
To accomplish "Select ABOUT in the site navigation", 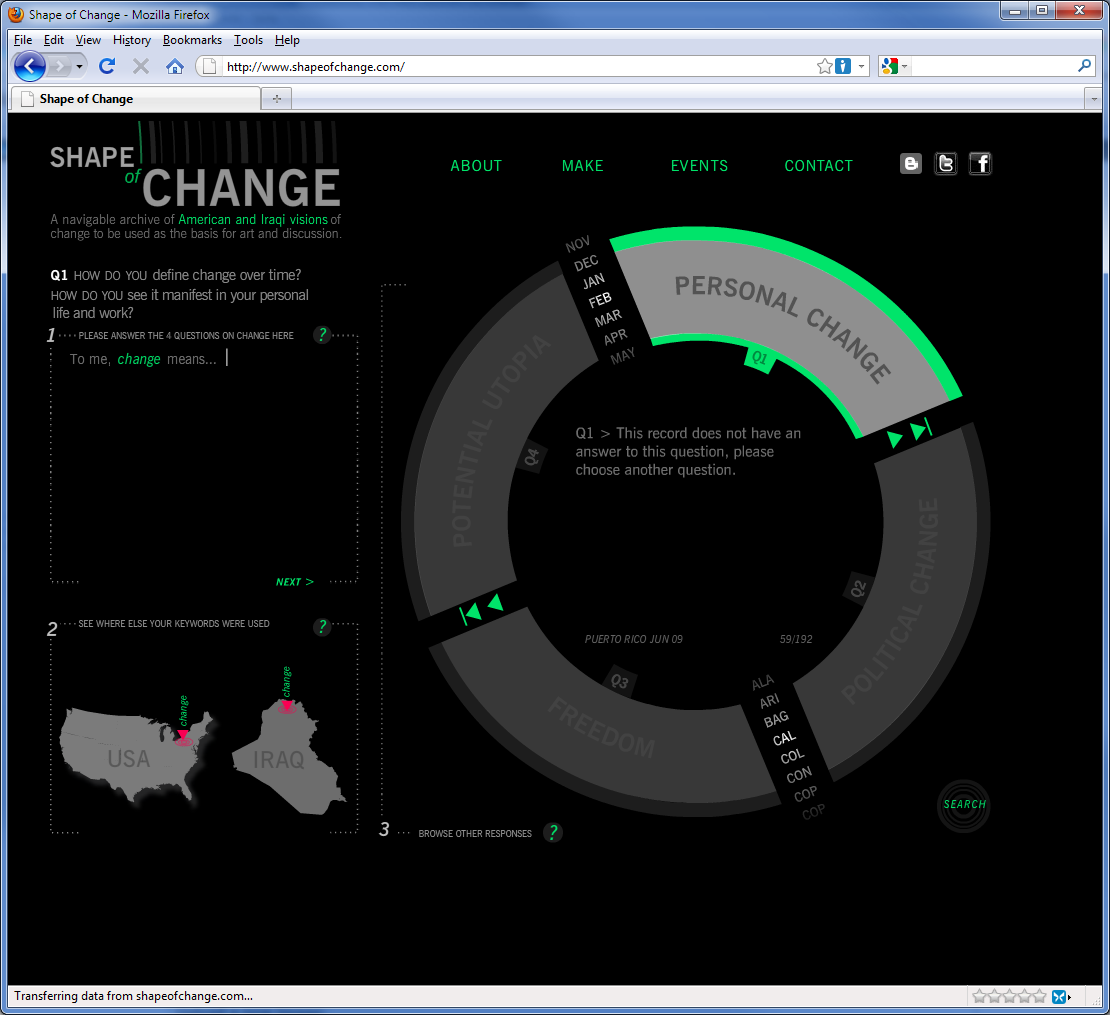I will 476,166.
